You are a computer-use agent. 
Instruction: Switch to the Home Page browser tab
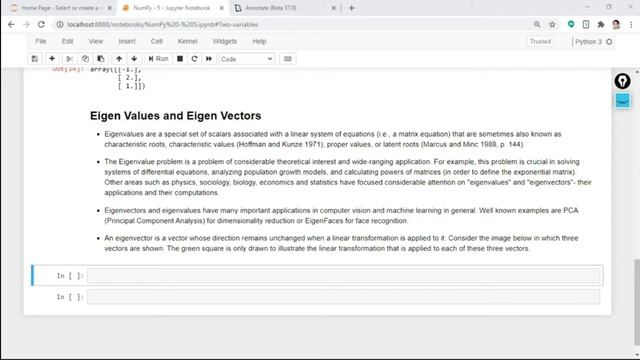pyautogui.click(x=61, y=8)
